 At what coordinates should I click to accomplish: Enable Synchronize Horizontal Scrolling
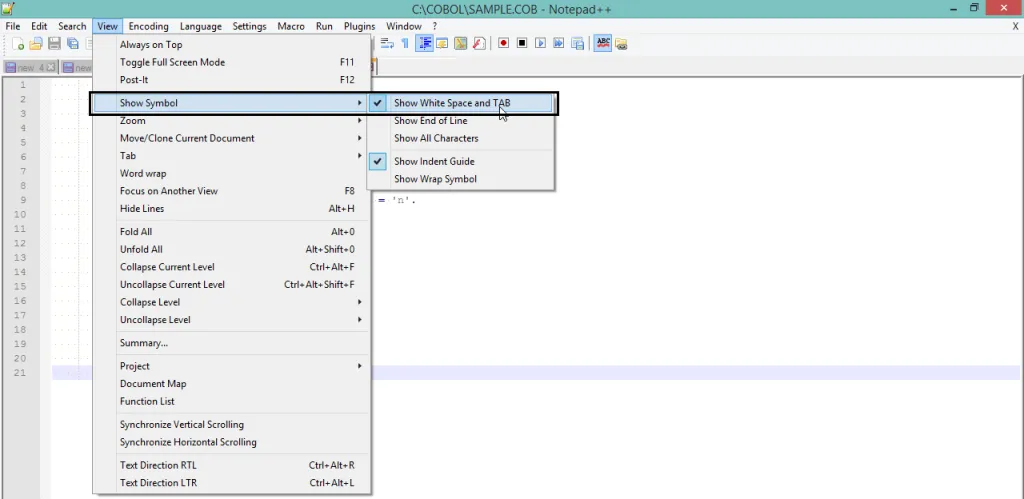coord(232,442)
